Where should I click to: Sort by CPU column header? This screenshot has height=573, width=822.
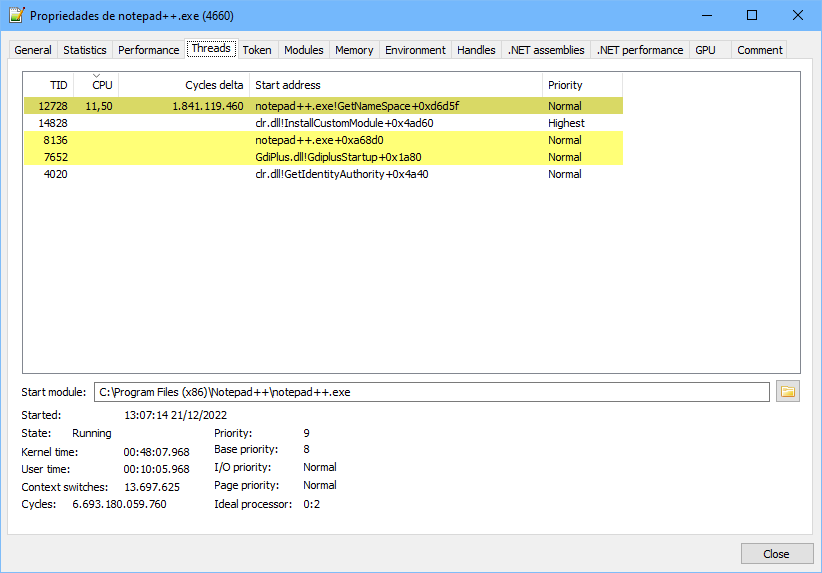click(x=96, y=85)
